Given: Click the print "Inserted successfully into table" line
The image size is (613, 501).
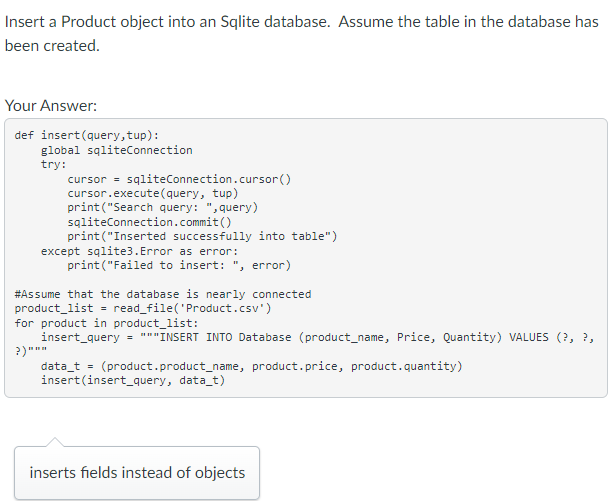Looking at the screenshot, I should (x=202, y=236).
